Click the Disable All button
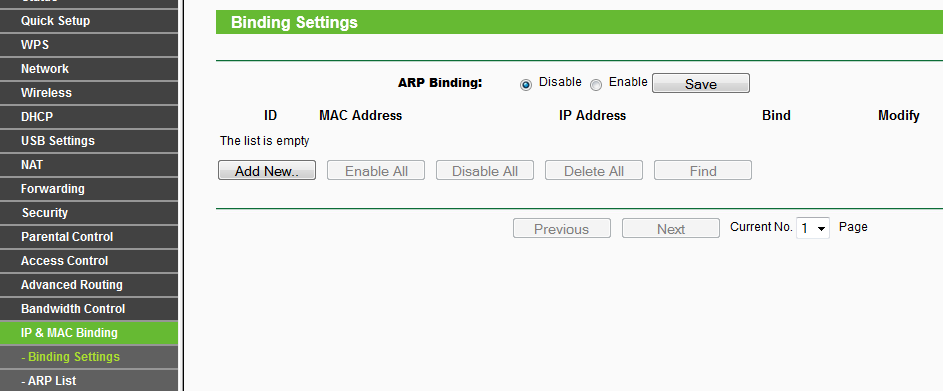Image resolution: width=943 pixels, height=391 pixels. coord(485,170)
